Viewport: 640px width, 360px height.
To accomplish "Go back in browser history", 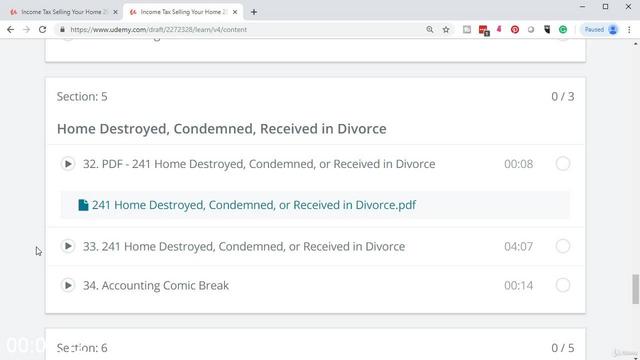I will (x=11, y=29).
